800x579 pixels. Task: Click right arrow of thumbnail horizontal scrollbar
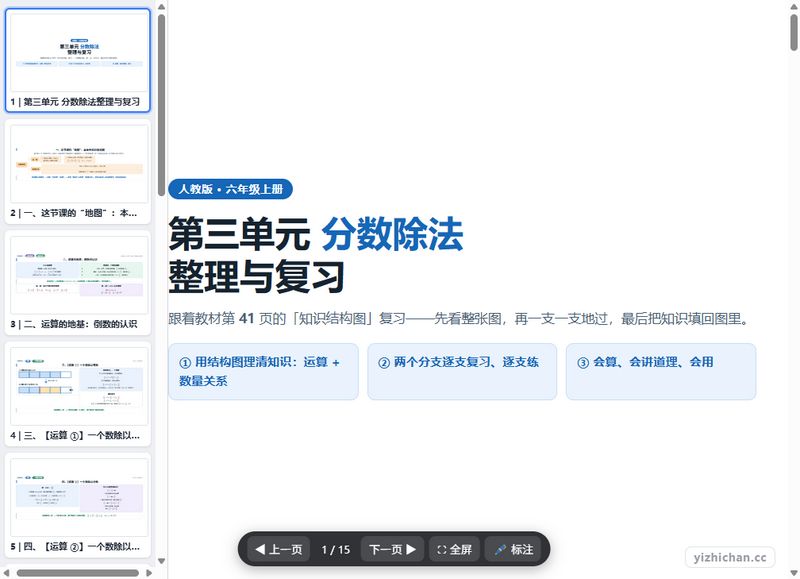149,573
